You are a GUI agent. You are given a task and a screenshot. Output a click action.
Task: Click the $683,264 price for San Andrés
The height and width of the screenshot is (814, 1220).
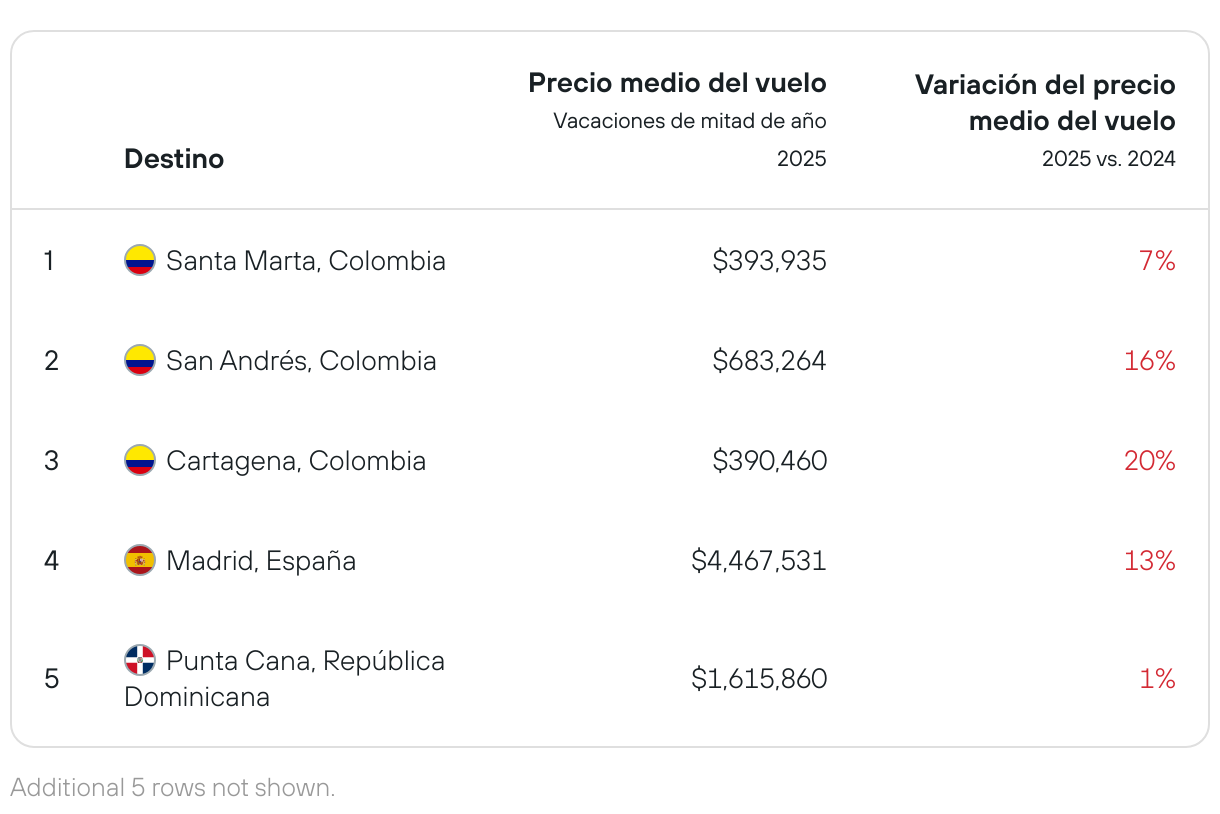[x=769, y=360]
